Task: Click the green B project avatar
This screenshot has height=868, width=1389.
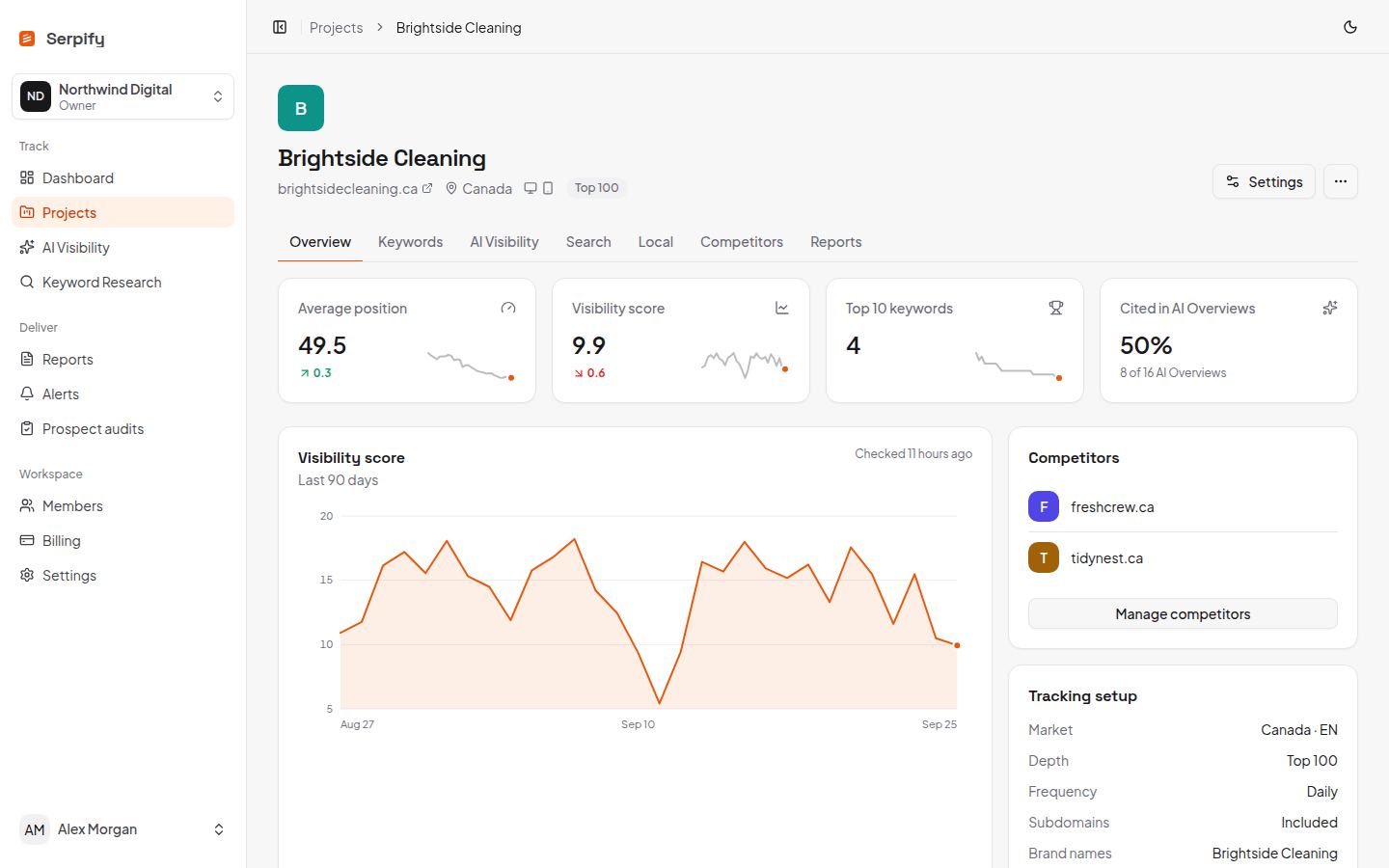Action: point(301,108)
